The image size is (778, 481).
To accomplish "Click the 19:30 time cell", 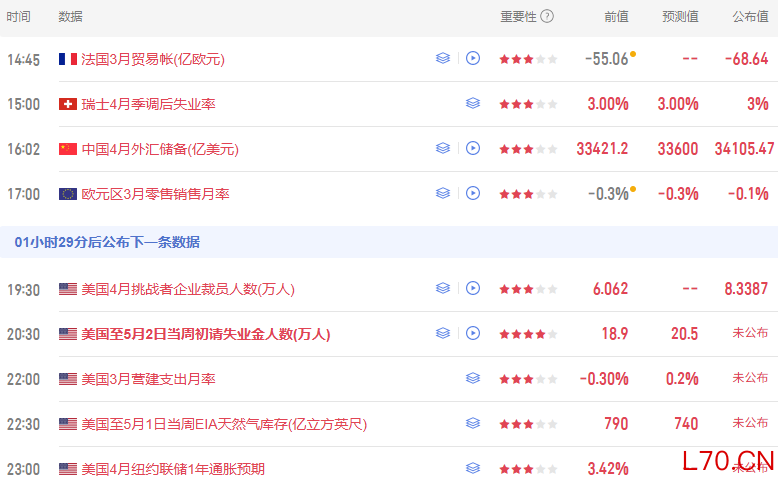I will (23, 289).
